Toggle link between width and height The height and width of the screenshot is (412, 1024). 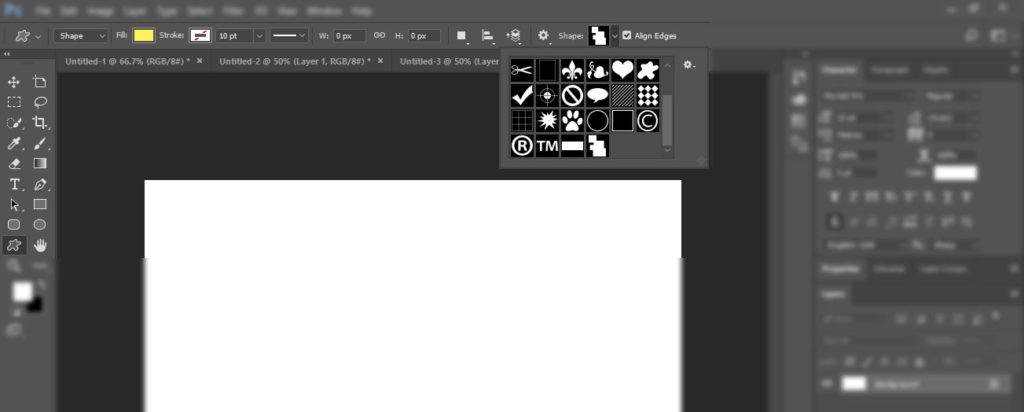coord(379,35)
